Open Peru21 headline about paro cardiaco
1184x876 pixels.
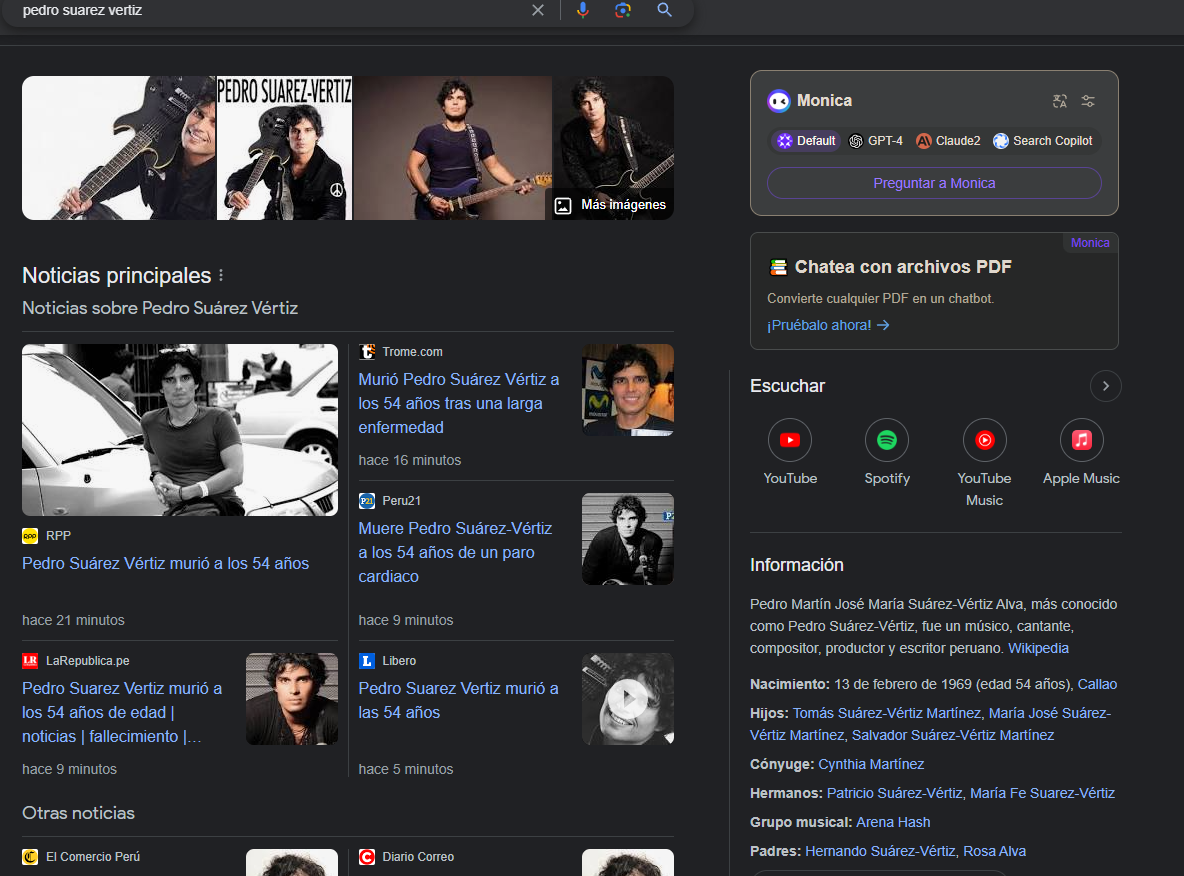pos(455,552)
